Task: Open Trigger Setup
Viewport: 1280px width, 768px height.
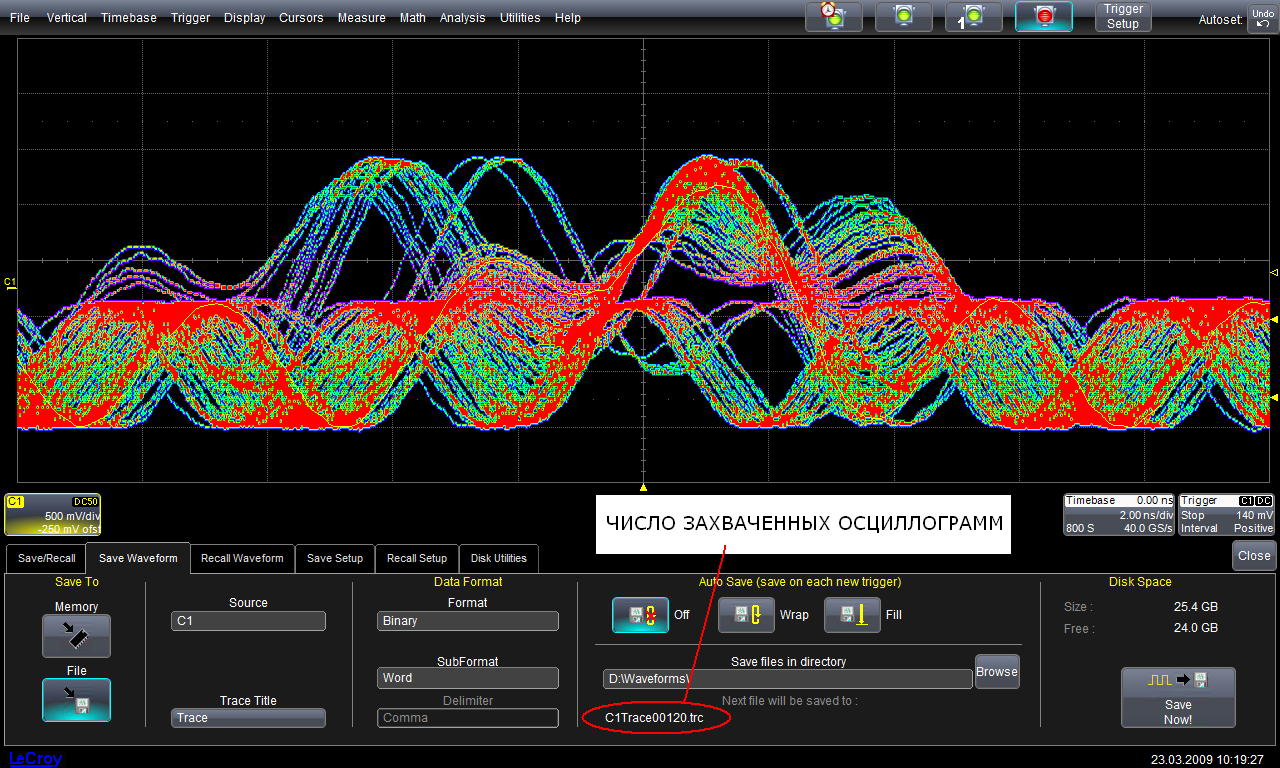Action: click(x=1122, y=17)
